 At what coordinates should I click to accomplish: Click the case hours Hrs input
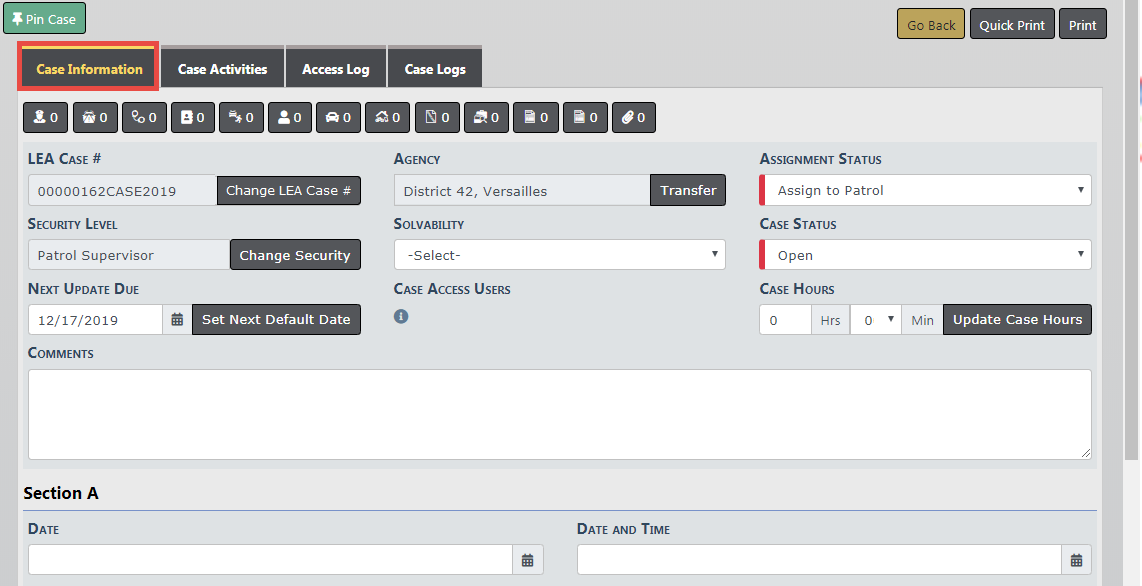click(785, 320)
